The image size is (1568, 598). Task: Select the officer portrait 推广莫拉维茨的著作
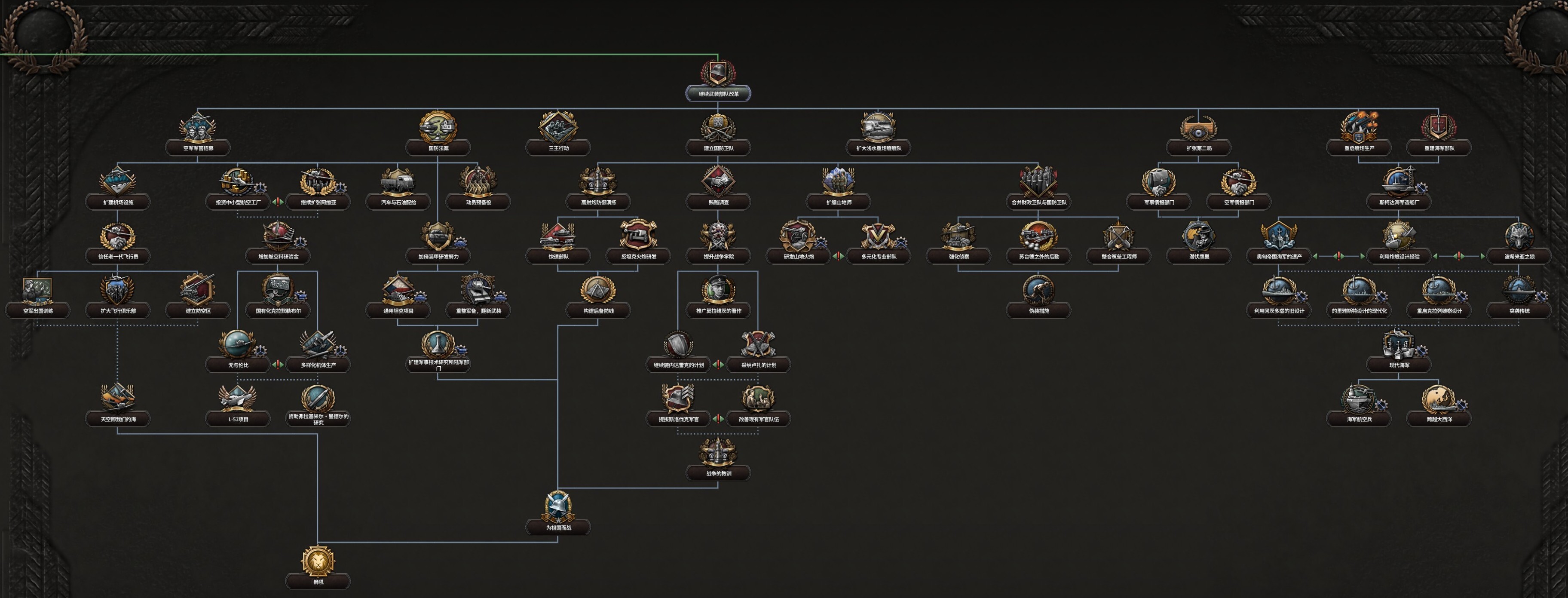coord(718,290)
